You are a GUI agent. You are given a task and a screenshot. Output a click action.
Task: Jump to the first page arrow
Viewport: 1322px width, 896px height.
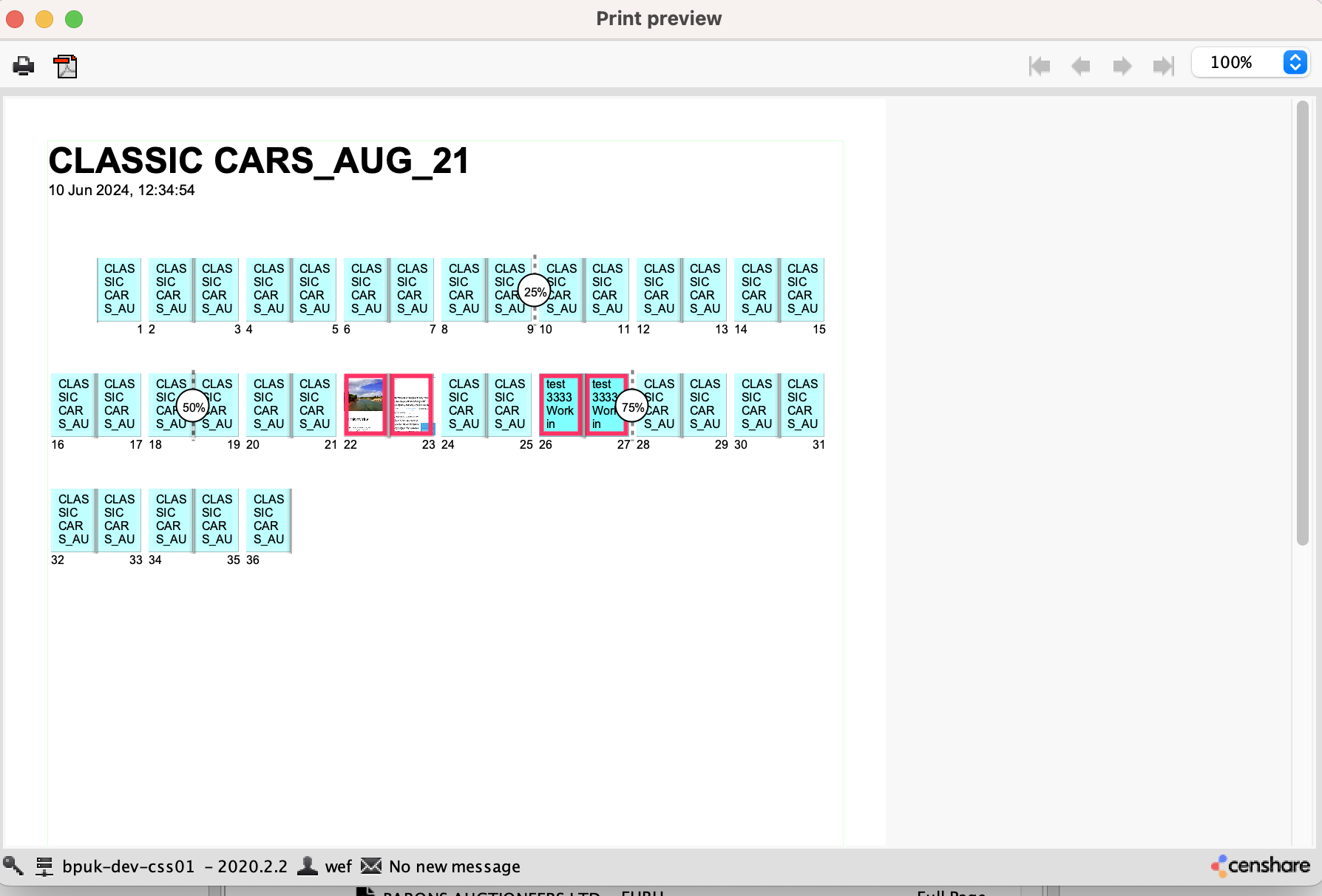click(1040, 66)
